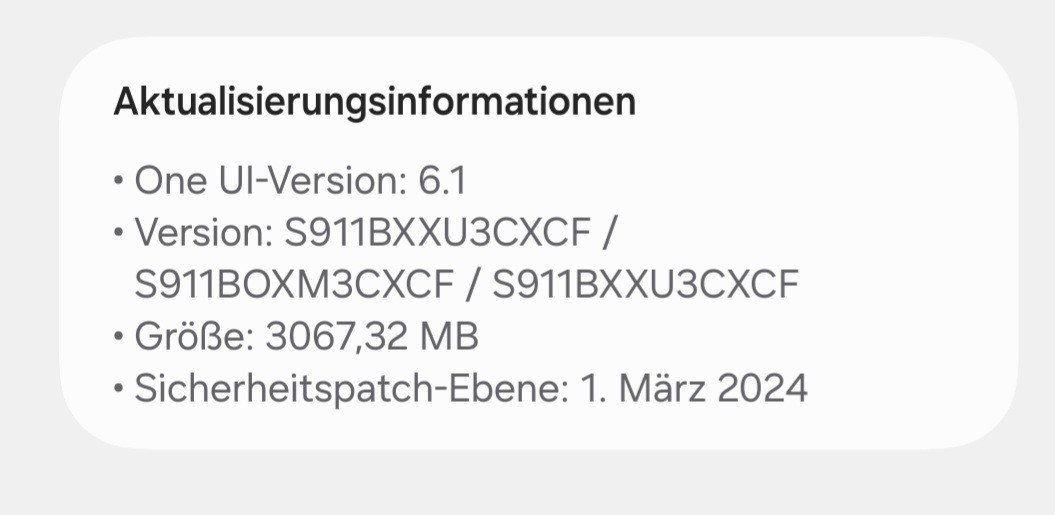Click the bullet before the Version: line
Image resolution: width=1055 pixels, height=515 pixels.
click(119, 235)
